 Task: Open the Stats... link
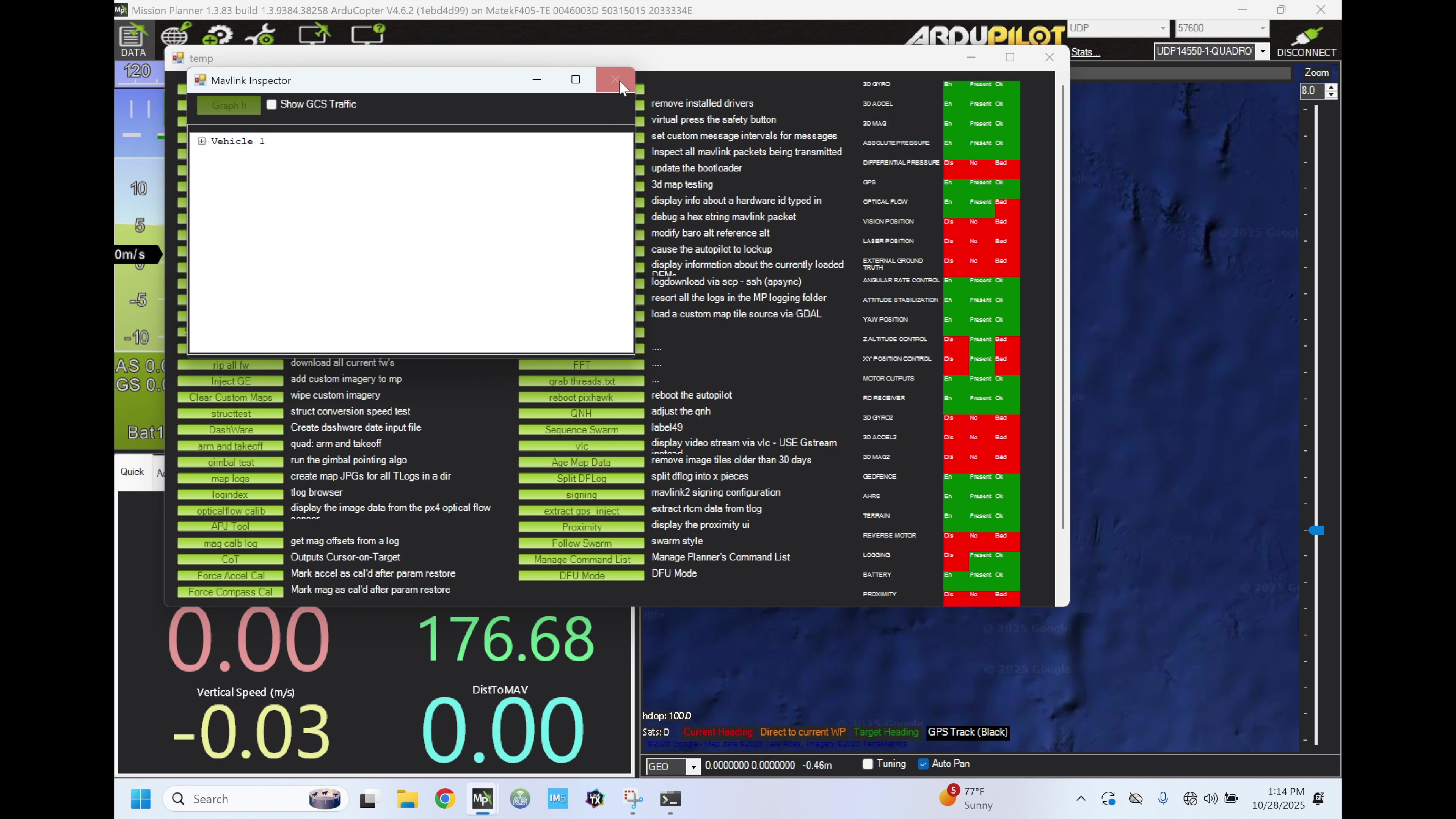coord(1085,52)
